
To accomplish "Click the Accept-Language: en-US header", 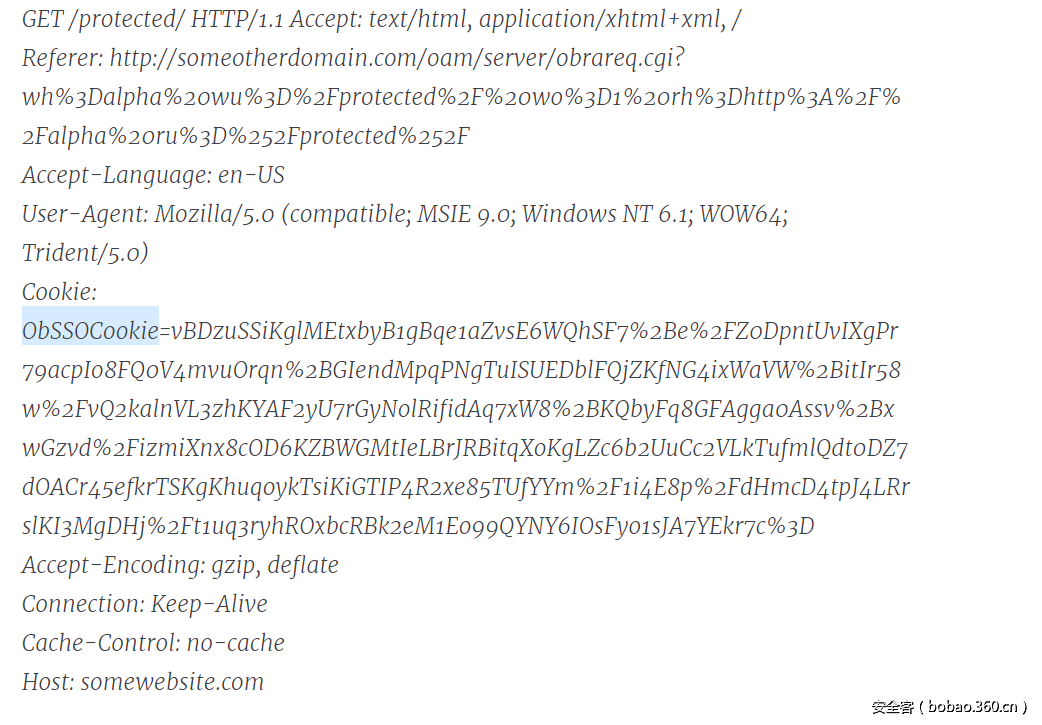I will (x=153, y=175).
